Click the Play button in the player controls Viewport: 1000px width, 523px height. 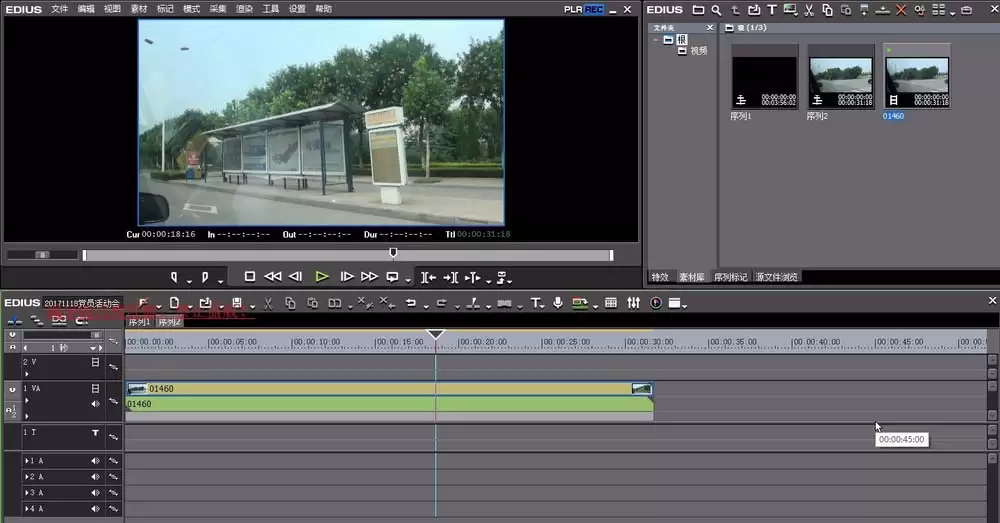(x=322, y=277)
